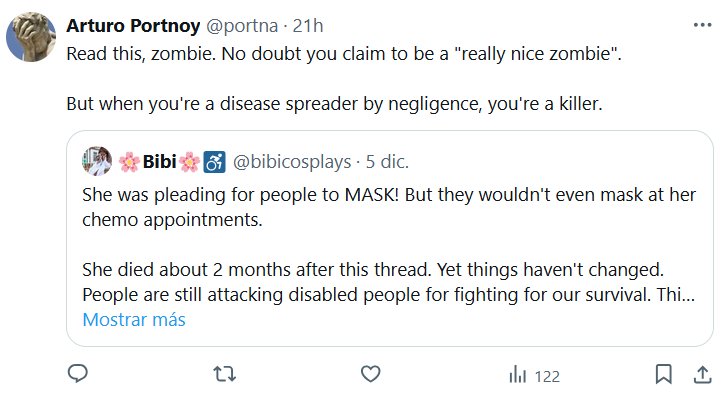Like the post with the heart icon
This screenshot has width=722, height=402.
point(370,375)
